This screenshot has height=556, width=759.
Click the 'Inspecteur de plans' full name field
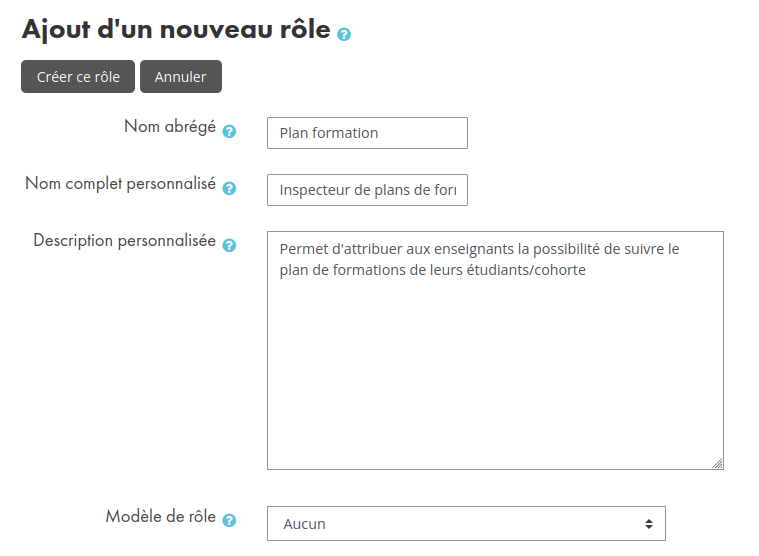click(367, 190)
